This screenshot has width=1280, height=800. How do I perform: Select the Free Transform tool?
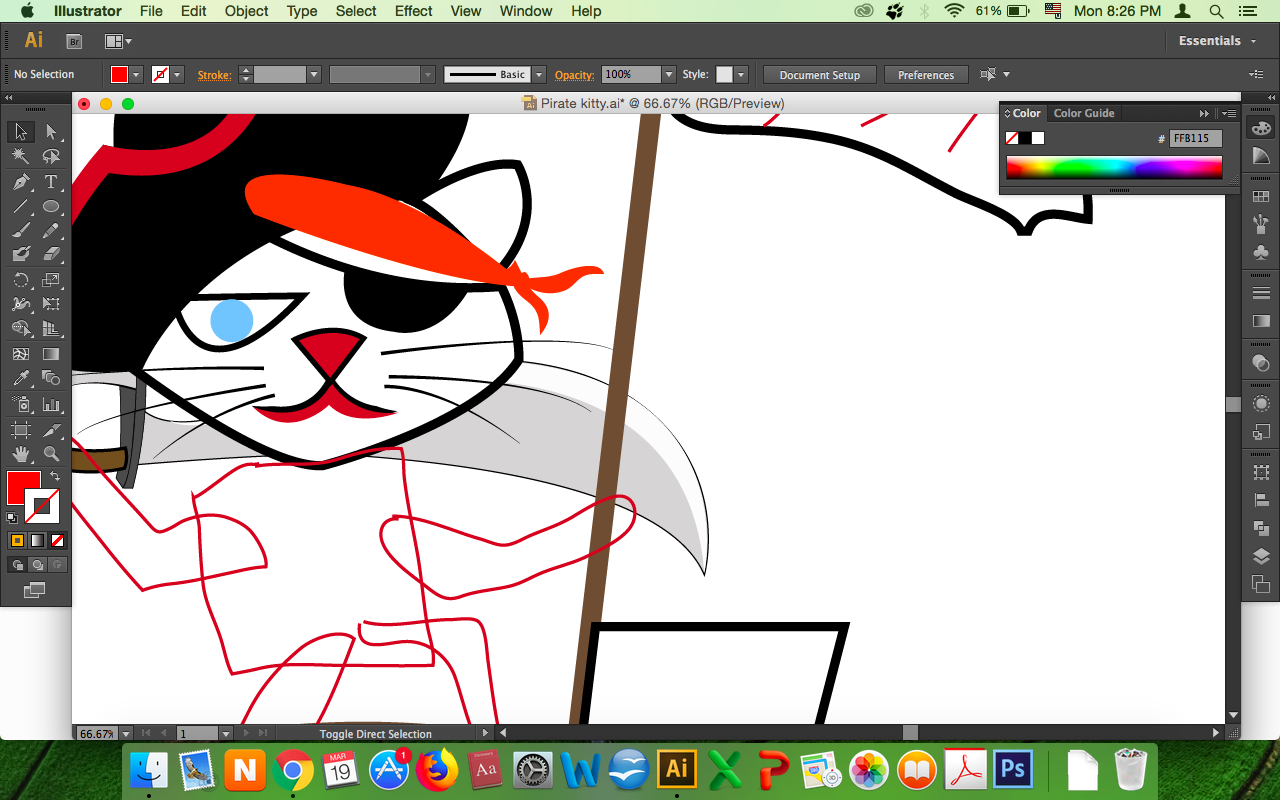click(51, 304)
